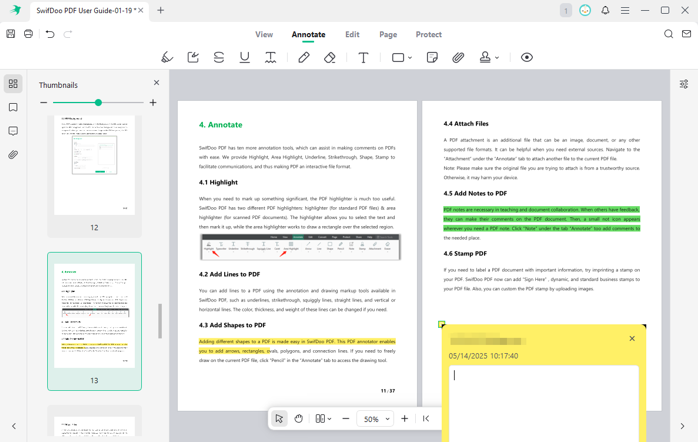Increase thumbnail size with plus button

tap(153, 103)
